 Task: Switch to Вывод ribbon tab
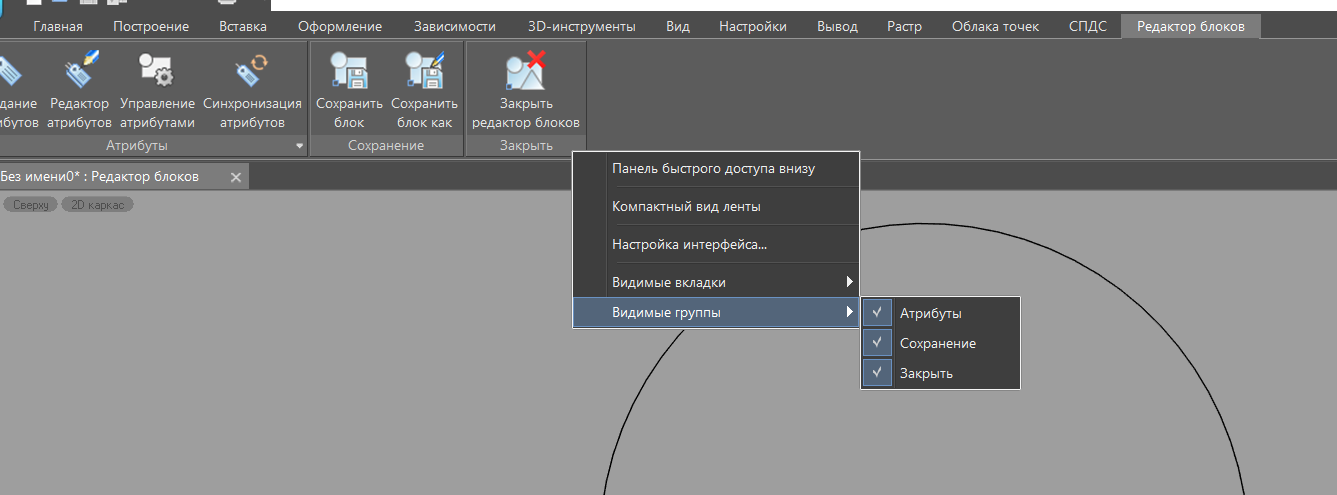click(x=837, y=26)
